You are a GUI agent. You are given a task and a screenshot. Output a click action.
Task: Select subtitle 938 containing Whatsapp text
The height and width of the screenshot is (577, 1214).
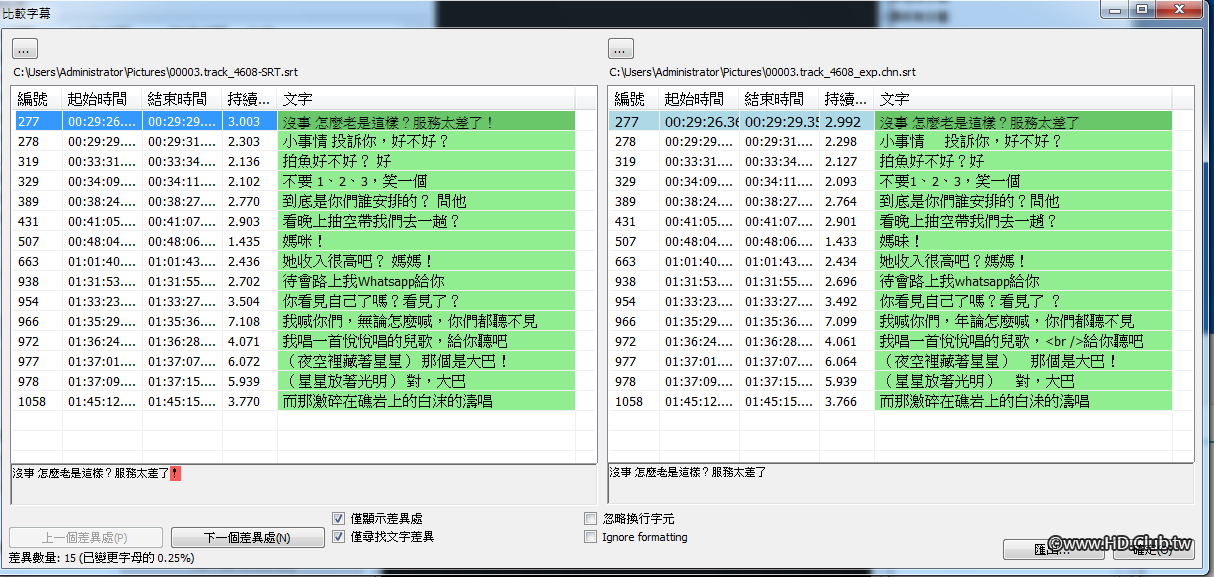[x=300, y=280]
